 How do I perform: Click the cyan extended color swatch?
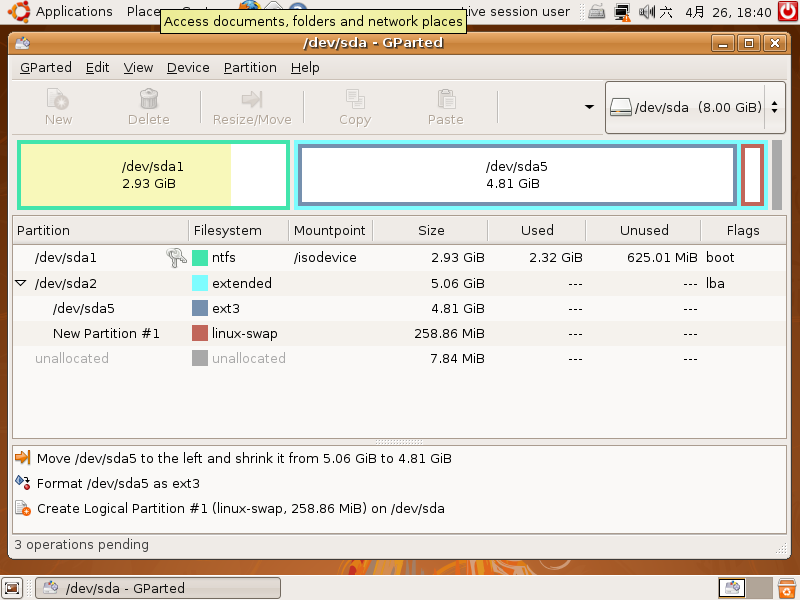coord(199,283)
